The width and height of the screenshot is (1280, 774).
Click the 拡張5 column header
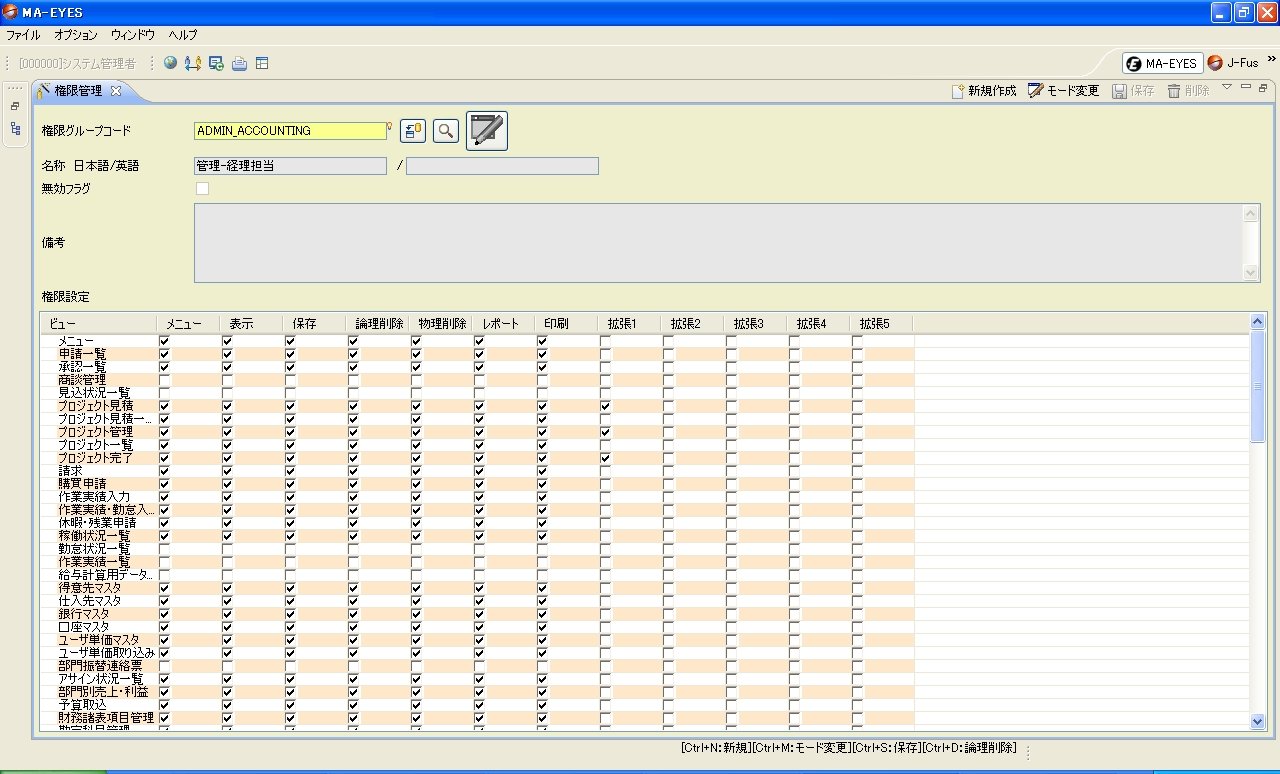pos(881,324)
